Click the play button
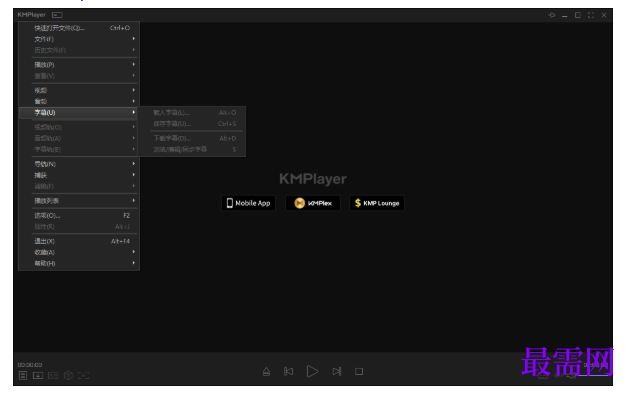633x393 pixels. click(312, 371)
